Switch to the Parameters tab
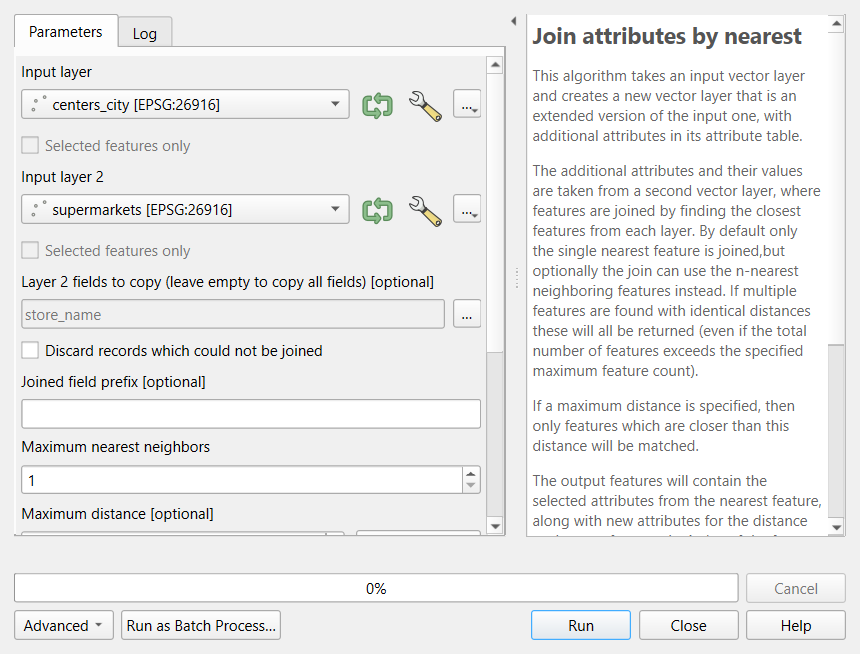 (x=65, y=32)
